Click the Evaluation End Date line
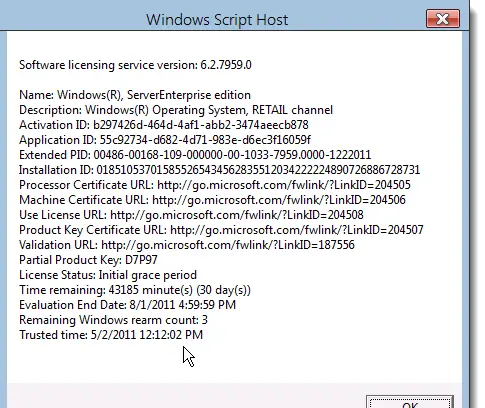The width and height of the screenshot is (485, 408). [128, 305]
